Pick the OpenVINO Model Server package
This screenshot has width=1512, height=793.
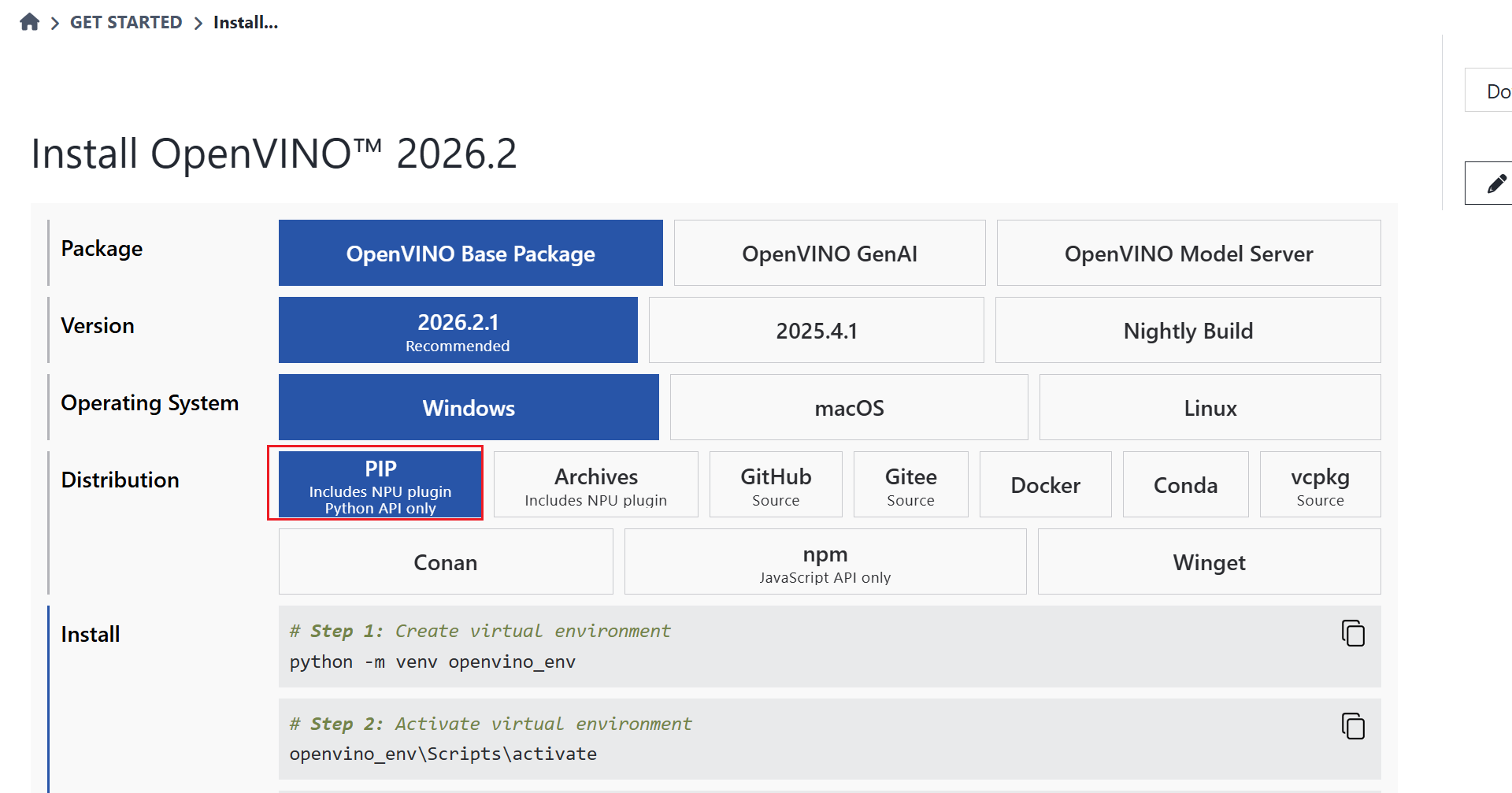[x=1189, y=253]
